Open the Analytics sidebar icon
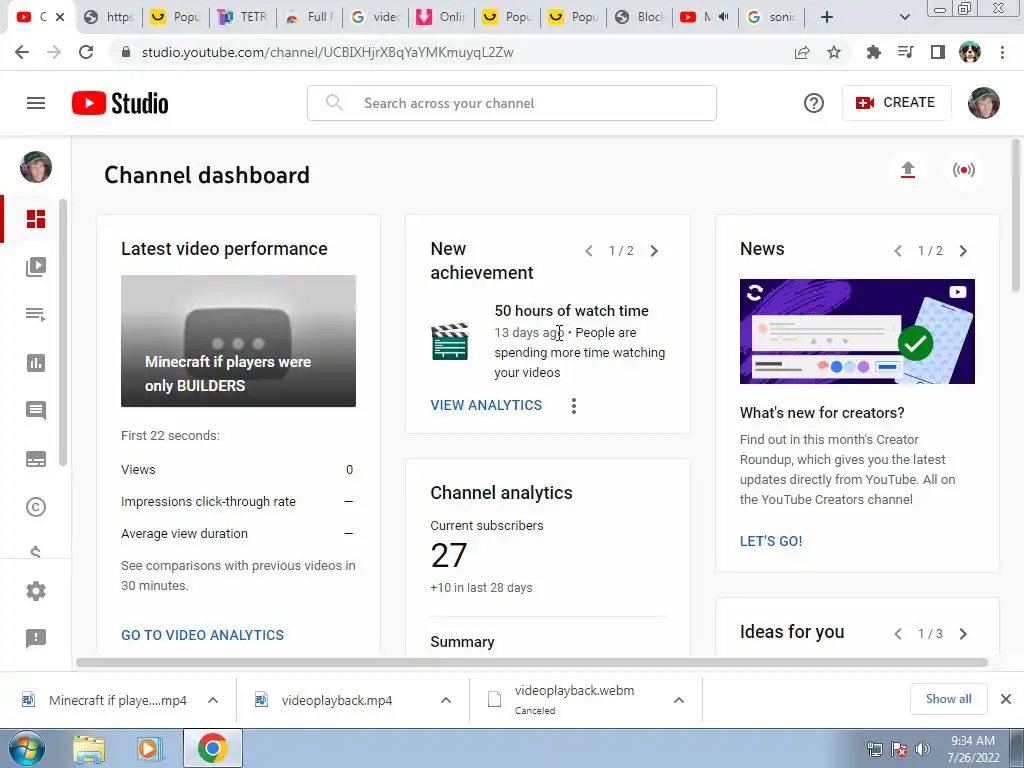The height and width of the screenshot is (768, 1024). (36, 362)
